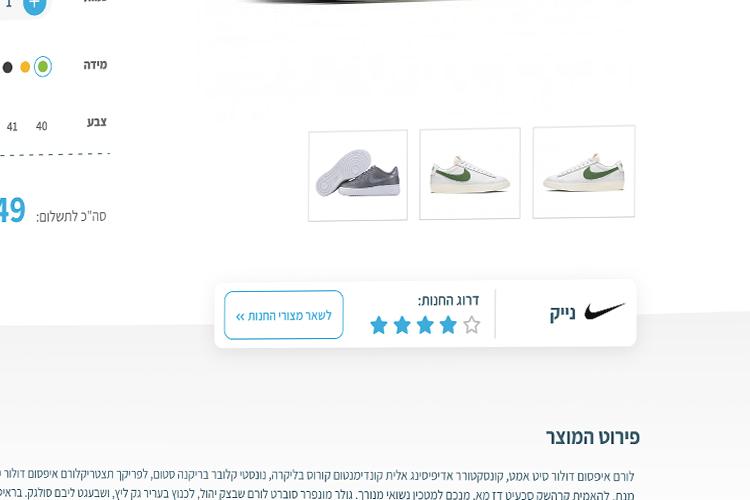Click the blue plus quantity button

[34, 4]
